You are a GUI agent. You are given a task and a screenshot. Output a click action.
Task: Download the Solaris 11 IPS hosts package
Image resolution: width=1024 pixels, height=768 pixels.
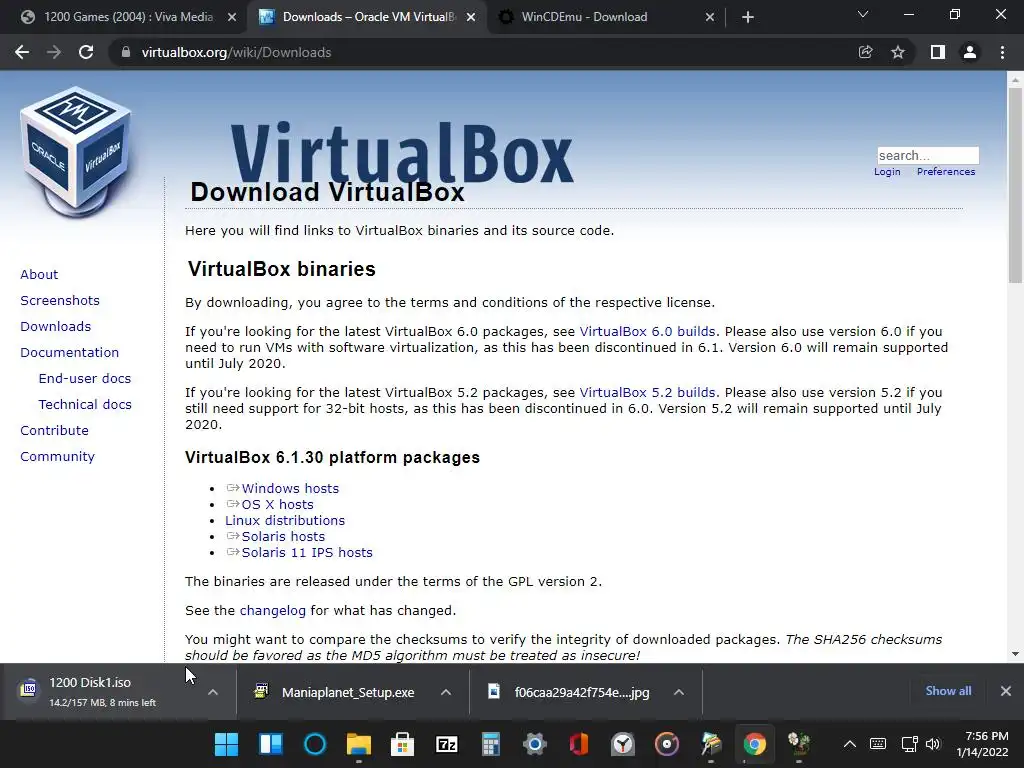tap(307, 552)
